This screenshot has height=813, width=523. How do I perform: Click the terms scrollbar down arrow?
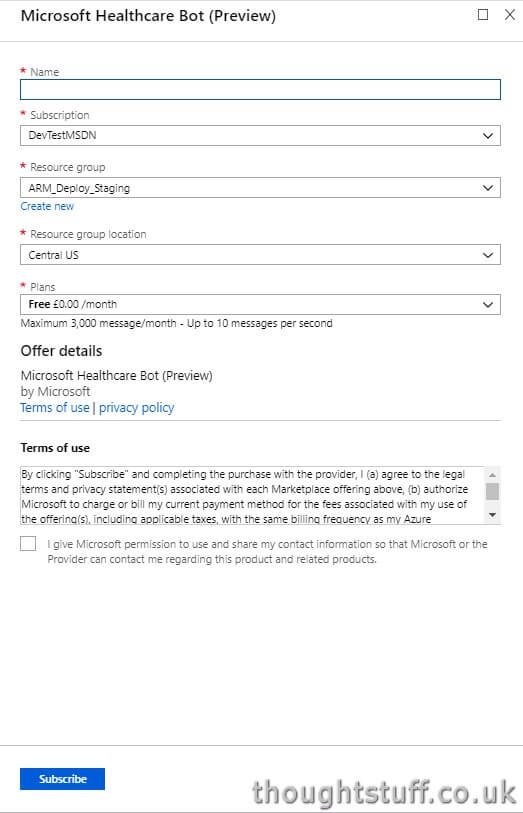(492, 515)
